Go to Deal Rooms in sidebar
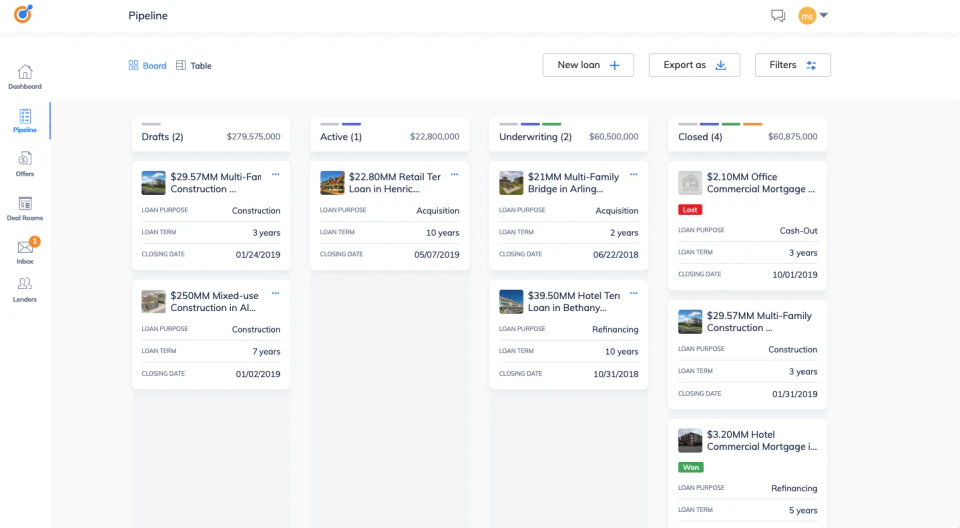This screenshot has height=528, width=960. coord(25,207)
